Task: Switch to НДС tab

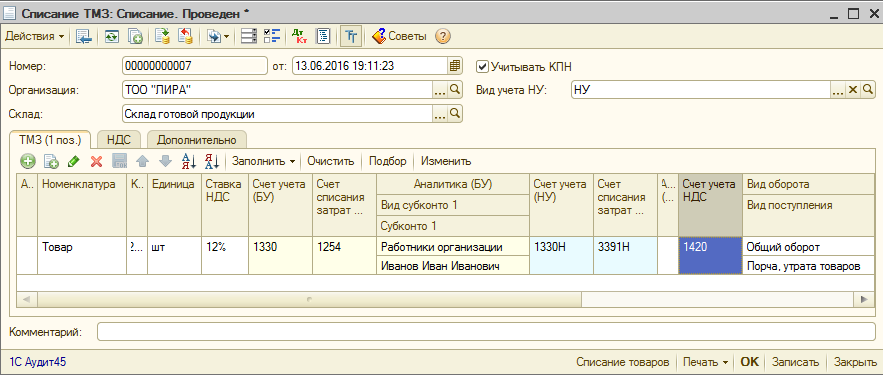Action: click(119, 140)
